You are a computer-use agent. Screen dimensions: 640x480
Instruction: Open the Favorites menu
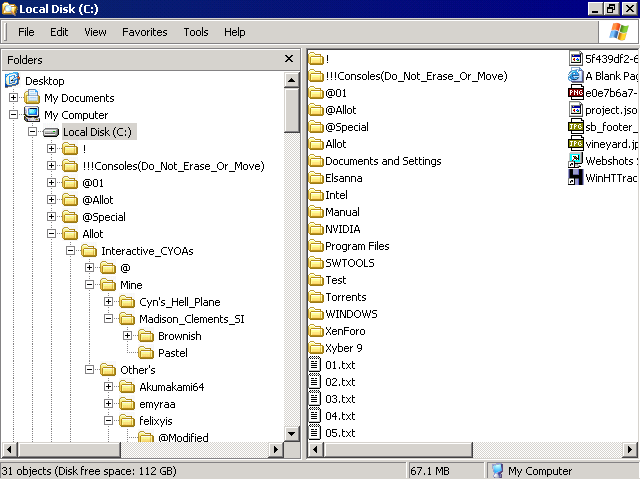(144, 32)
